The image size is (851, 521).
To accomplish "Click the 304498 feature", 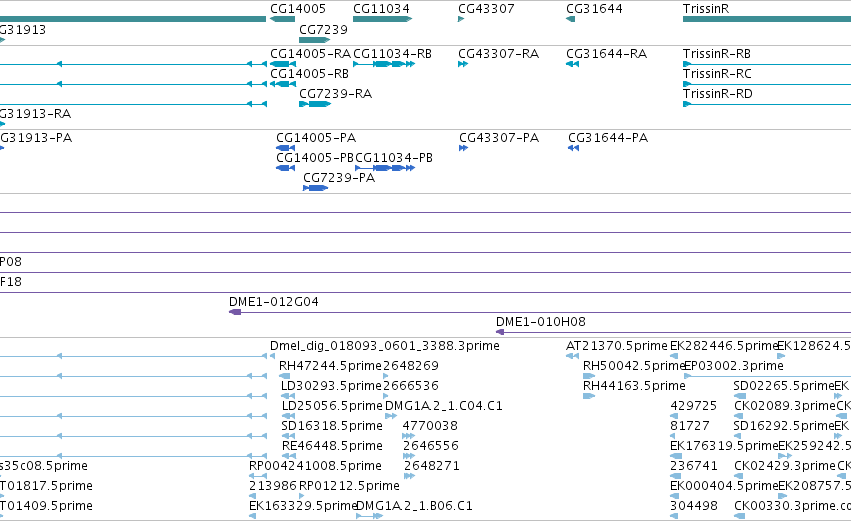I will point(674,516).
